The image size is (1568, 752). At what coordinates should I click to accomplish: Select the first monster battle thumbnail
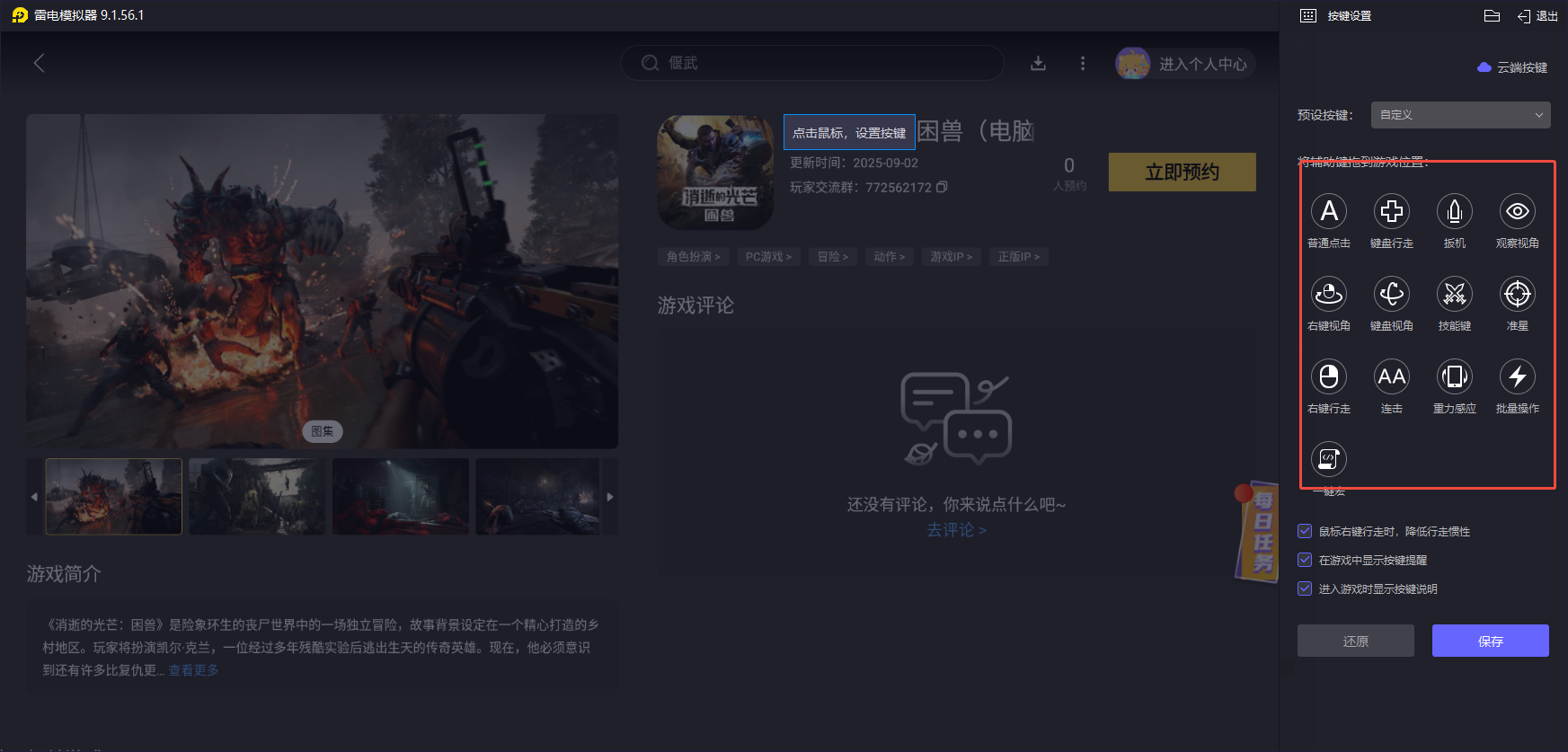(x=113, y=497)
